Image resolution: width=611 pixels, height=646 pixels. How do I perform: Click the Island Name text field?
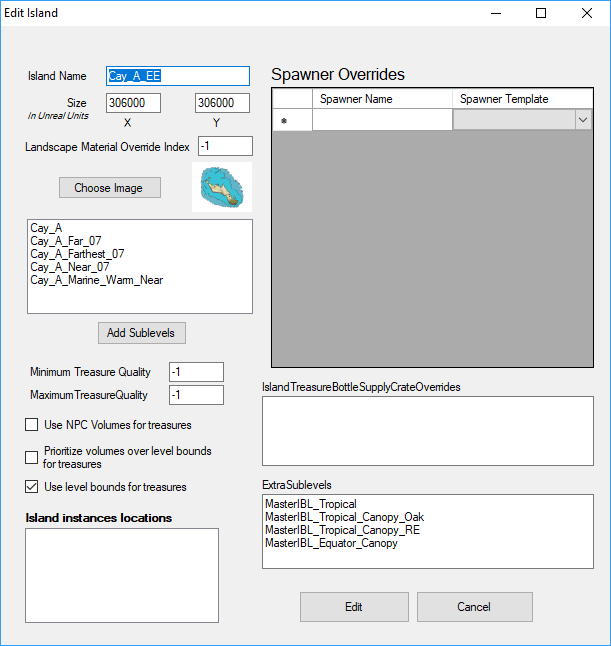click(x=178, y=76)
